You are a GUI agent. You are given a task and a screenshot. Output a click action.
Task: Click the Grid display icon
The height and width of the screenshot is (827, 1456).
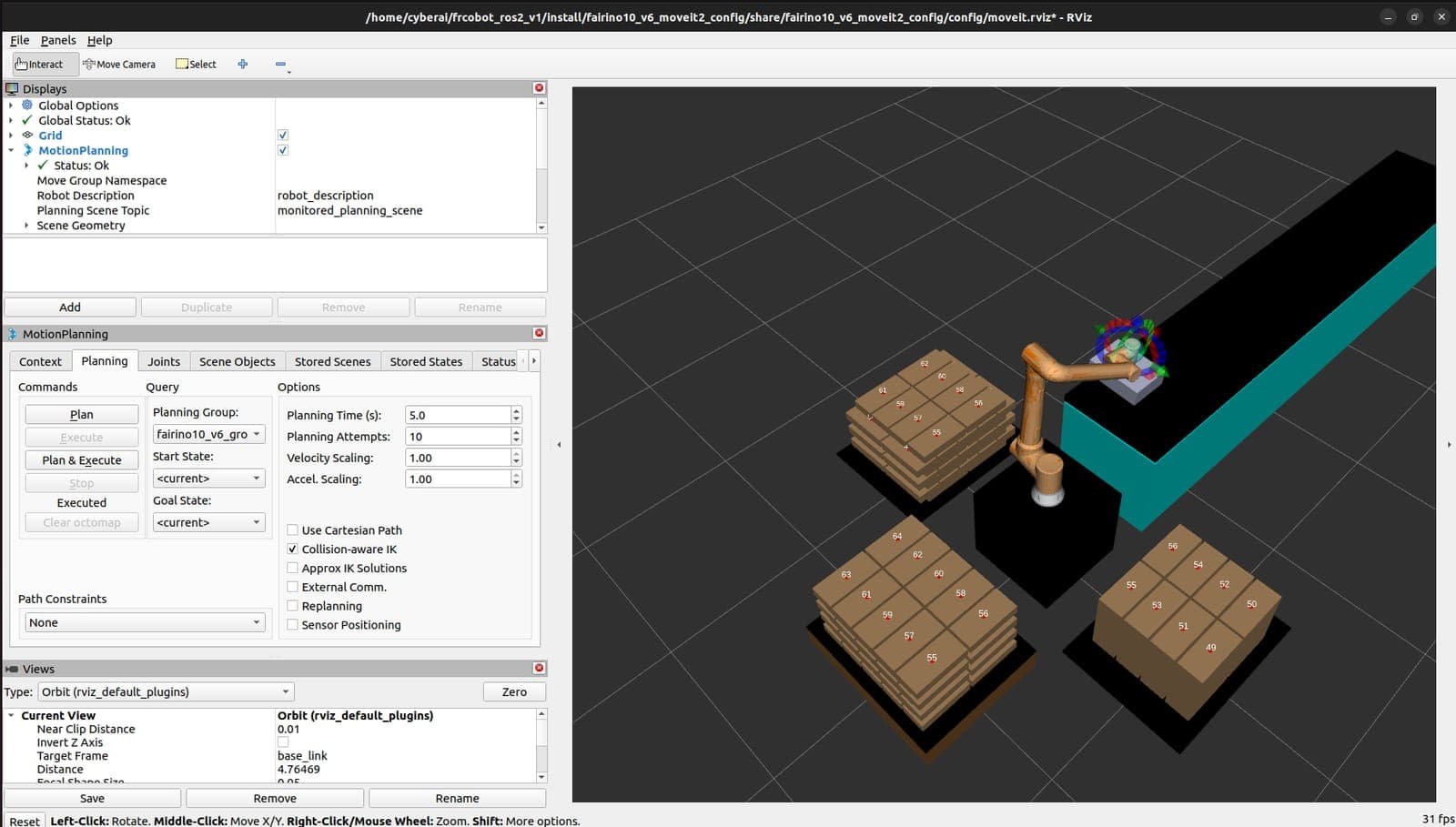tap(27, 135)
